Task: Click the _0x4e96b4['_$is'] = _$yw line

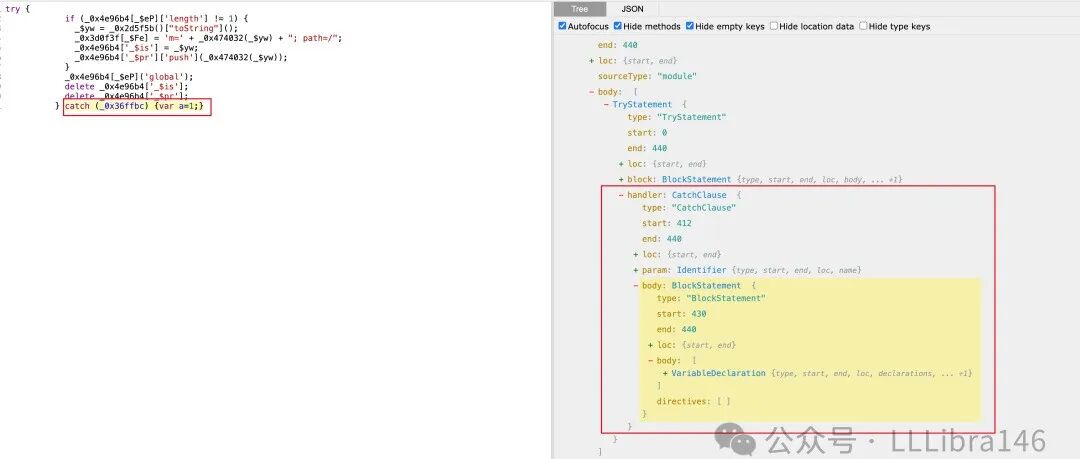Action: (136, 48)
